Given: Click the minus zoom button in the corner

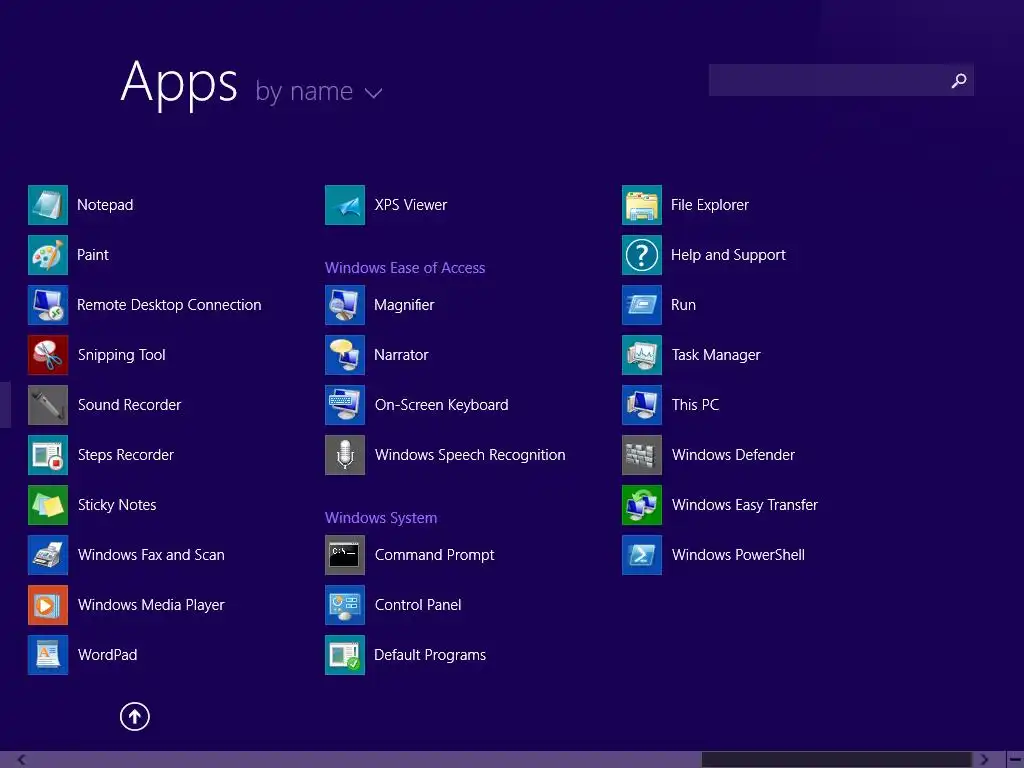Looking at the screenshot, I should click(1016, 760).
